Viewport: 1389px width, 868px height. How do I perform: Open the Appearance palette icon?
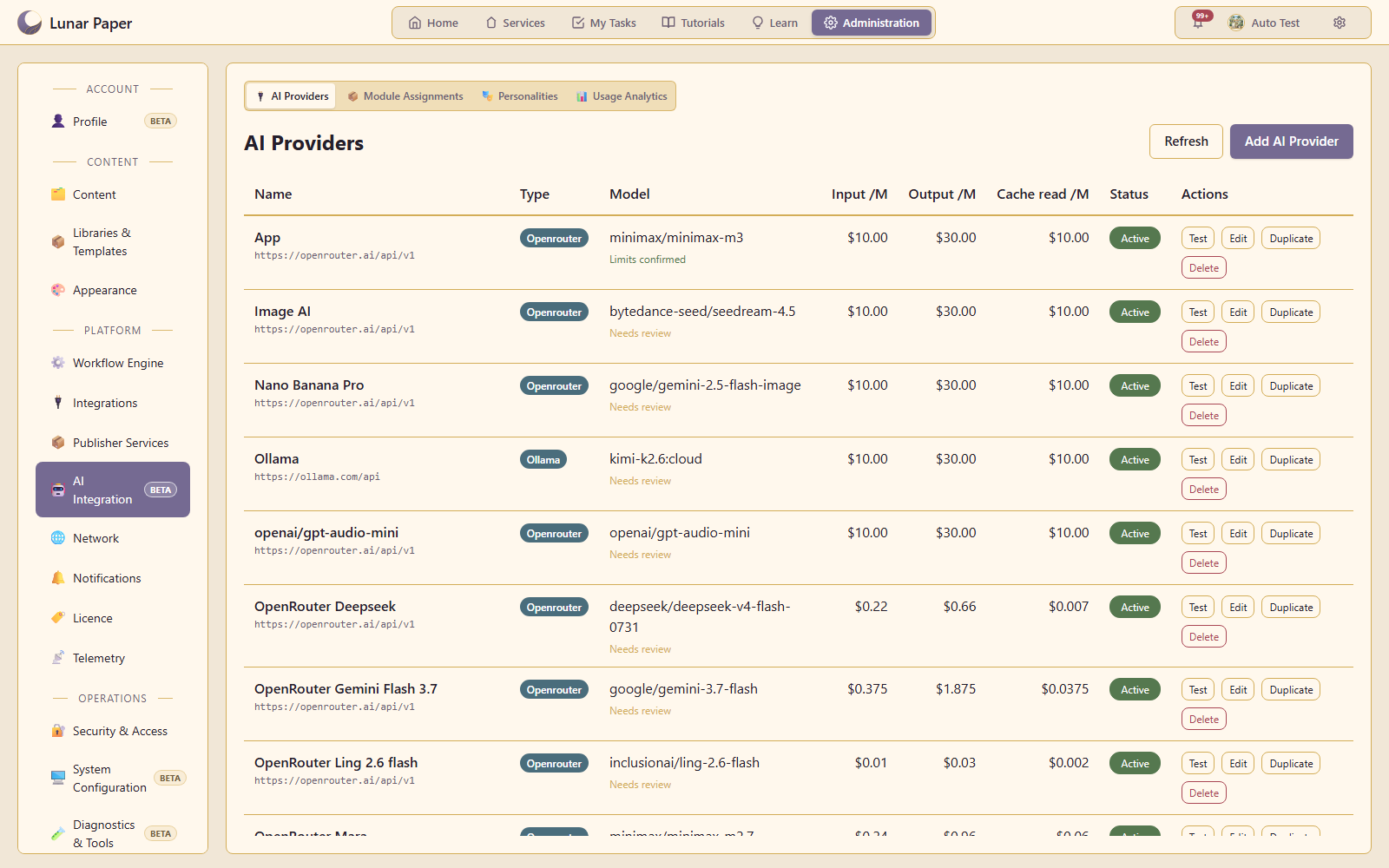click(58, 290)
